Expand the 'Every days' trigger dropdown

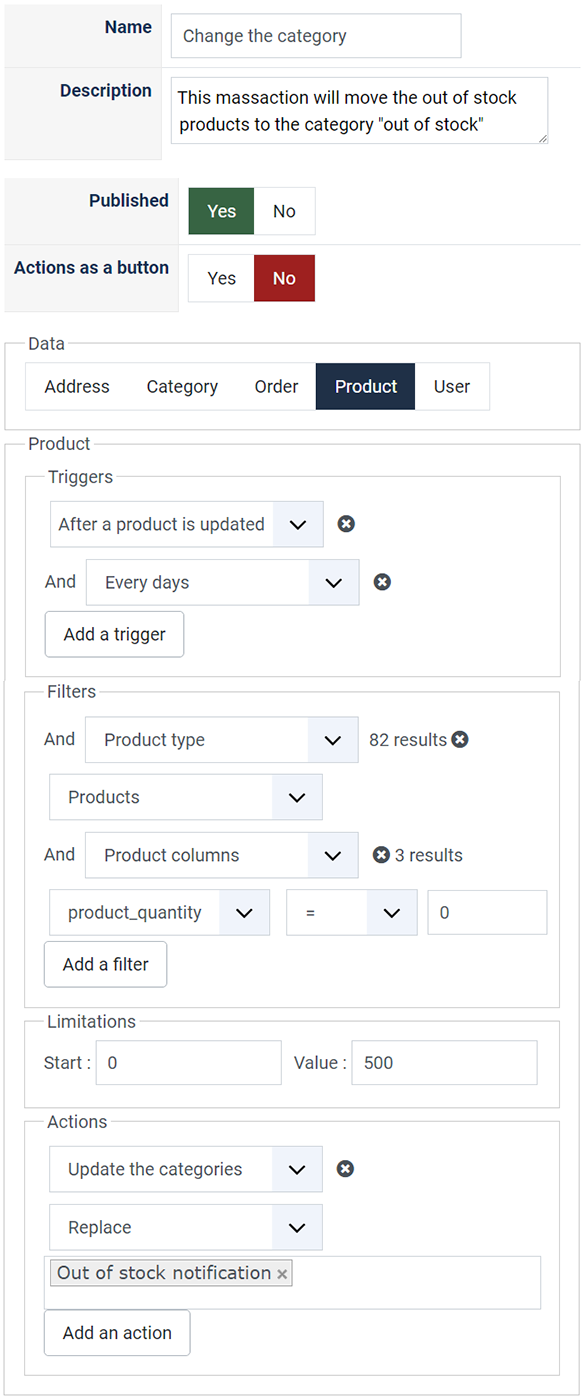[223, 582]
